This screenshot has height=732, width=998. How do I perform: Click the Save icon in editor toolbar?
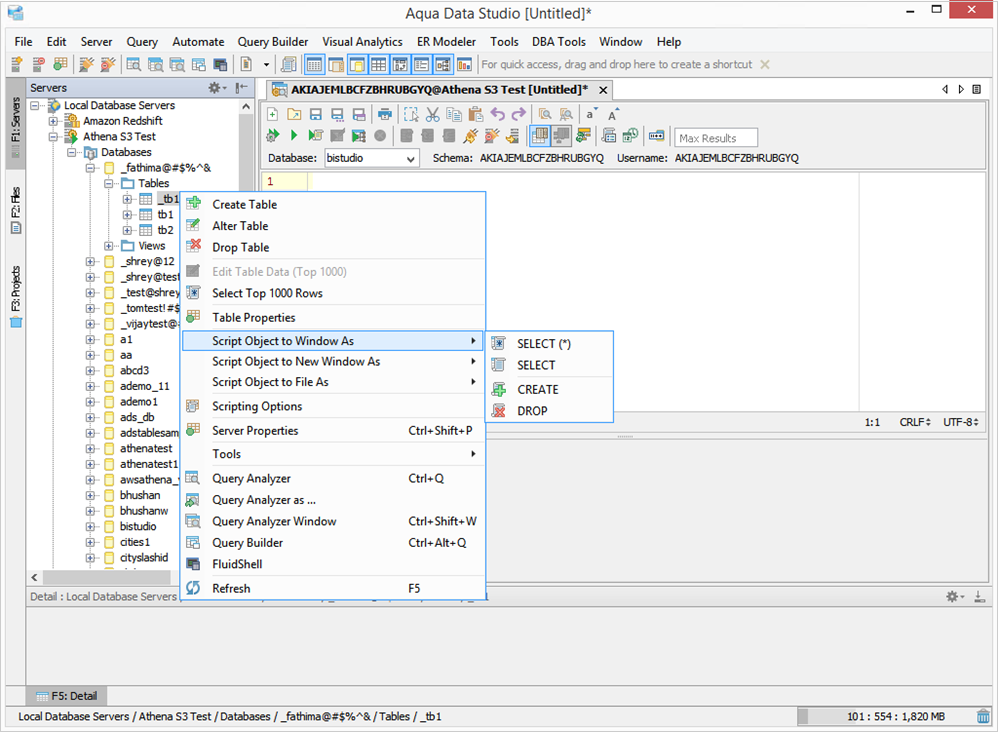316,115
